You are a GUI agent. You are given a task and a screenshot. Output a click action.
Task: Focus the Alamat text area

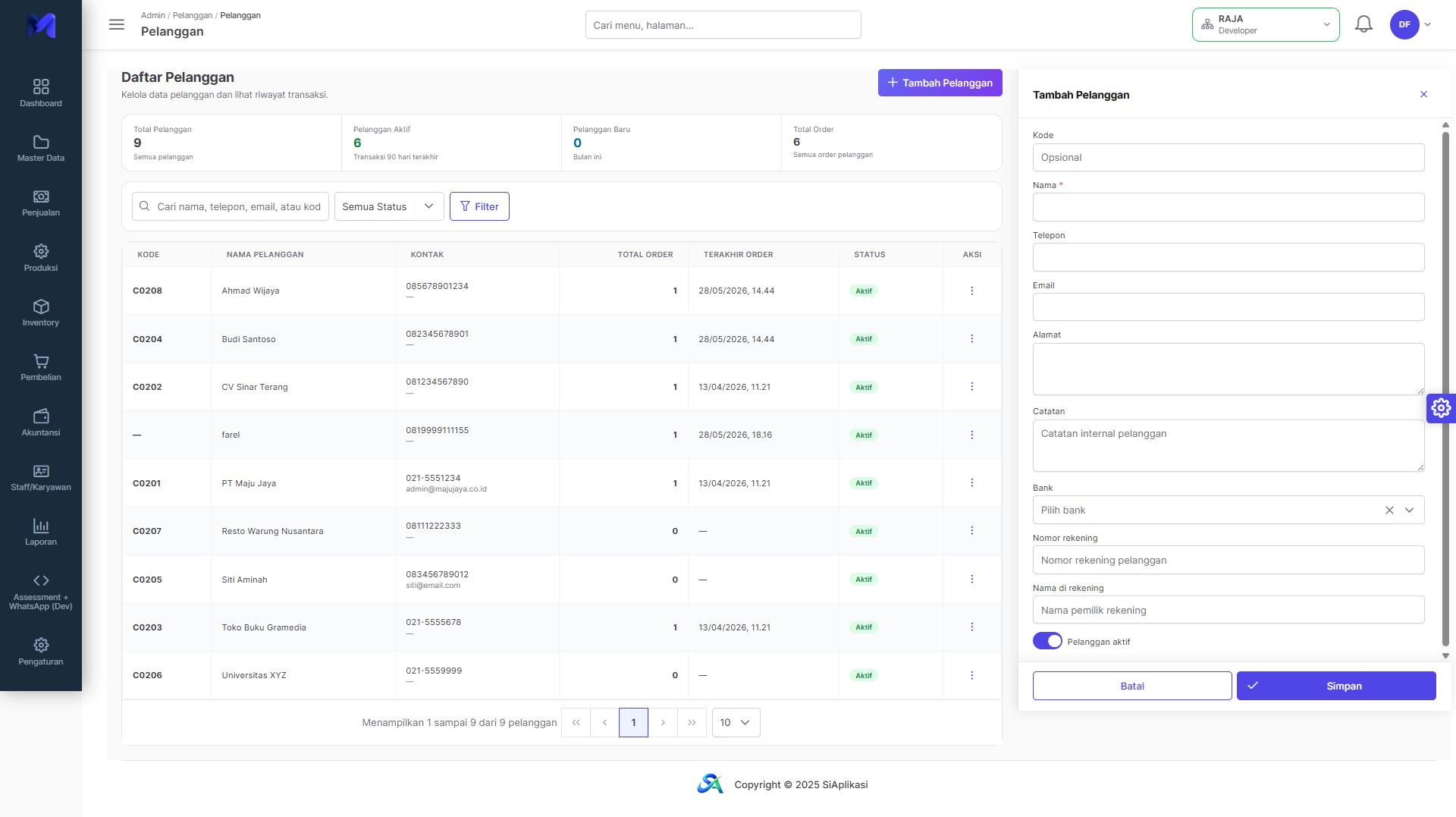(1228, 369)
